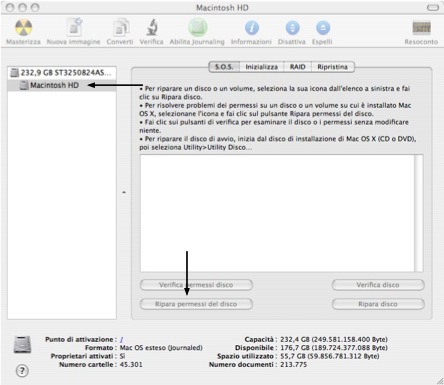Click the Numero documenti value 213.775
The width and height of the screenshot is (444, 385).
293,364
